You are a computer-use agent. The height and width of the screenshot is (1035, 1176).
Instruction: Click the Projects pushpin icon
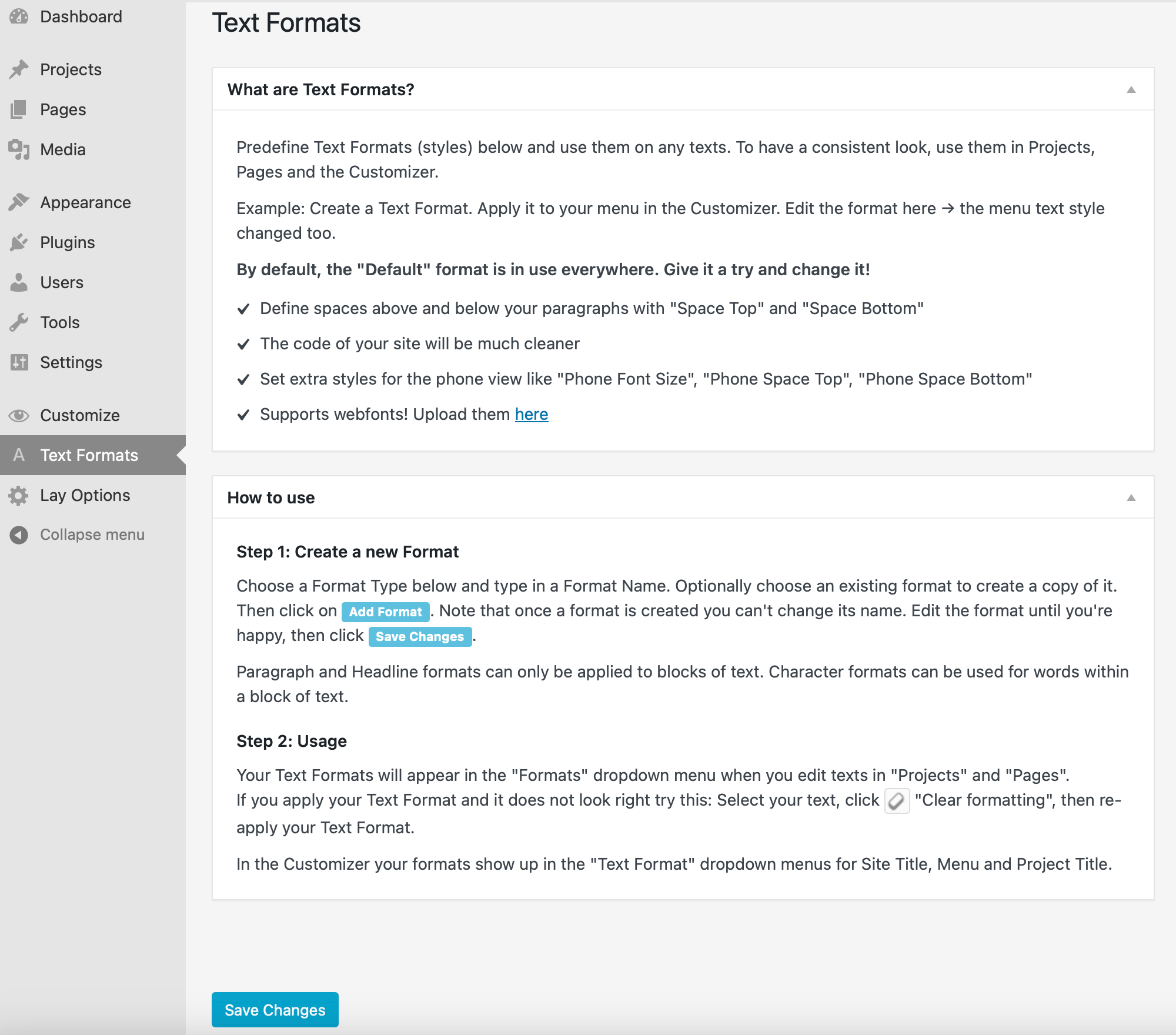pos(19,69)
